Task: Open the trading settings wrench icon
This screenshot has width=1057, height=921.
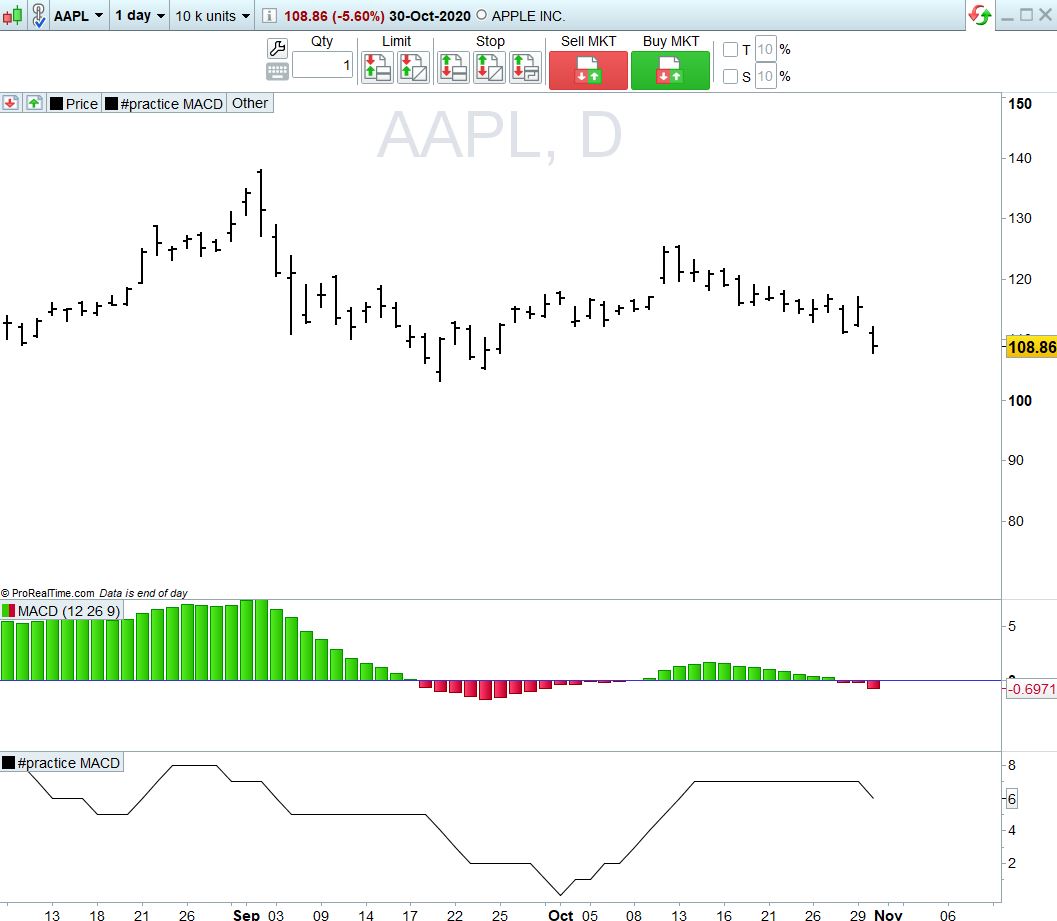Action: tap(277, 48)
